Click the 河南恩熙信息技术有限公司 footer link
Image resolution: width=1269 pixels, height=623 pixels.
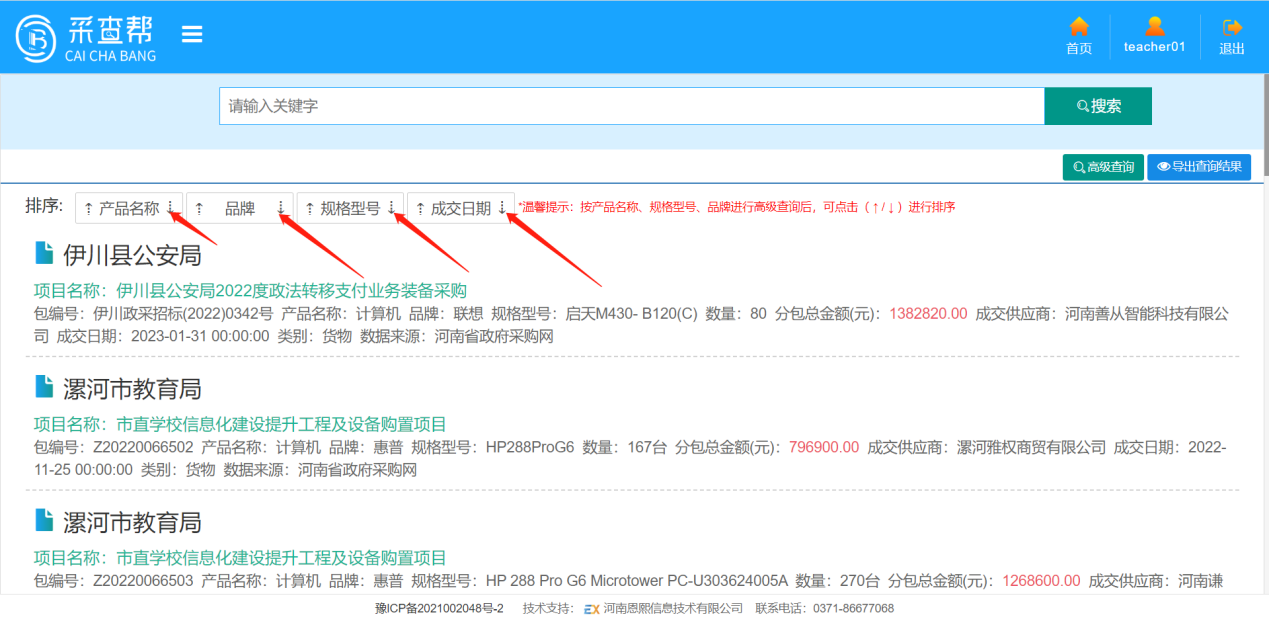[x=673, y=608]
